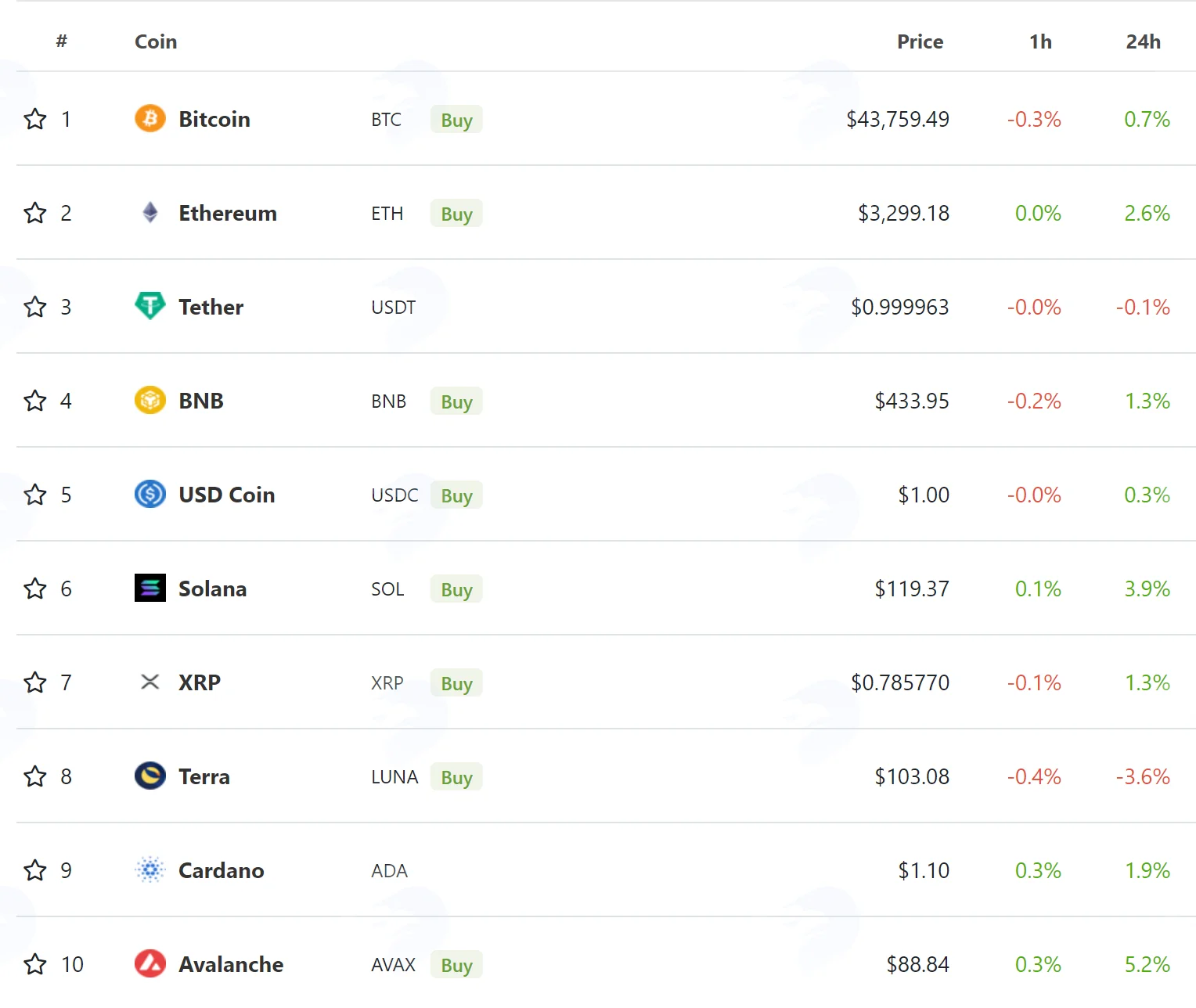This screenshot has width=1196, height=1008.
Task: Buy Ethereum using the Buy button
Action: click(x=456, y=214)
